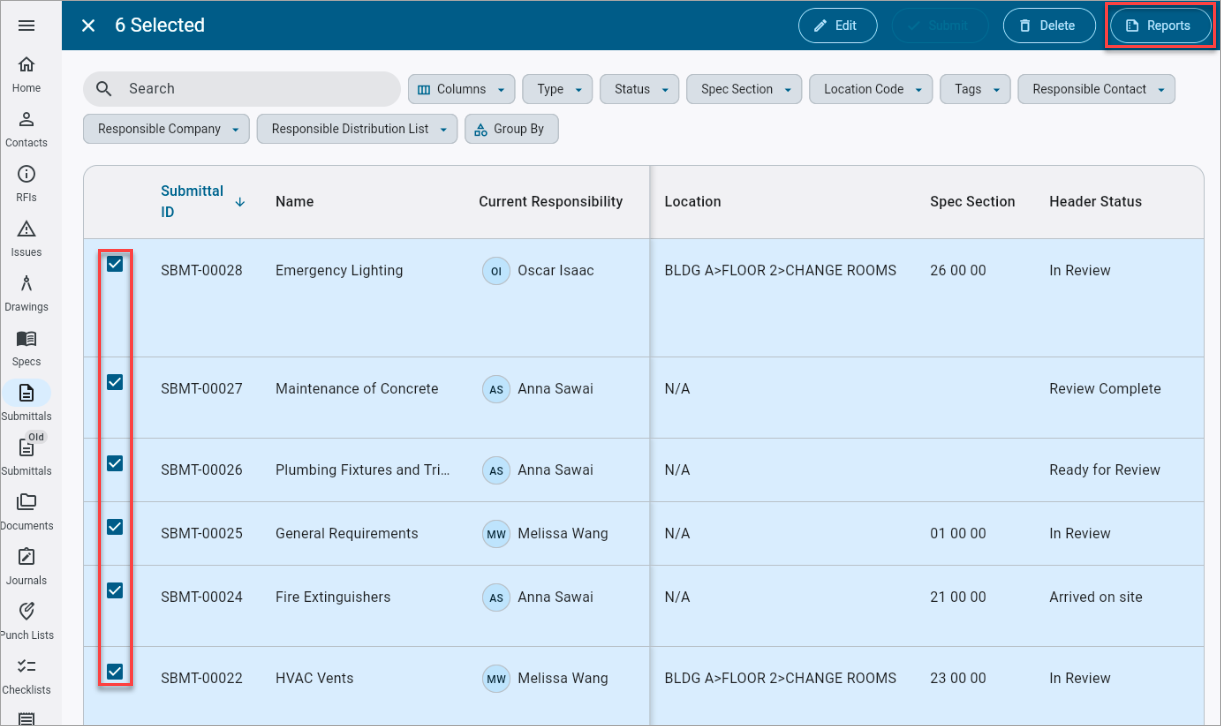Open the Columns dropdown
Screen dimensions: 1221x726
point(461,89)
